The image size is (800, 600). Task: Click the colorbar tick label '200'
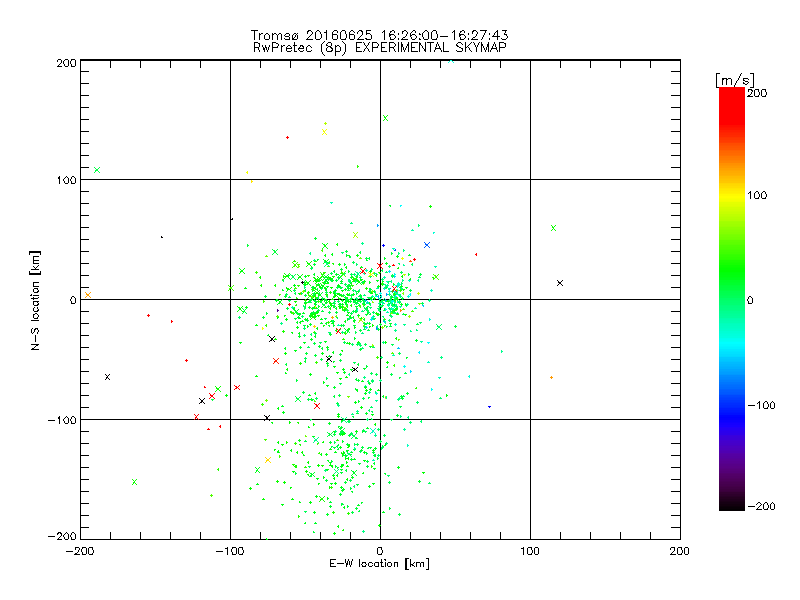[757, 93]
